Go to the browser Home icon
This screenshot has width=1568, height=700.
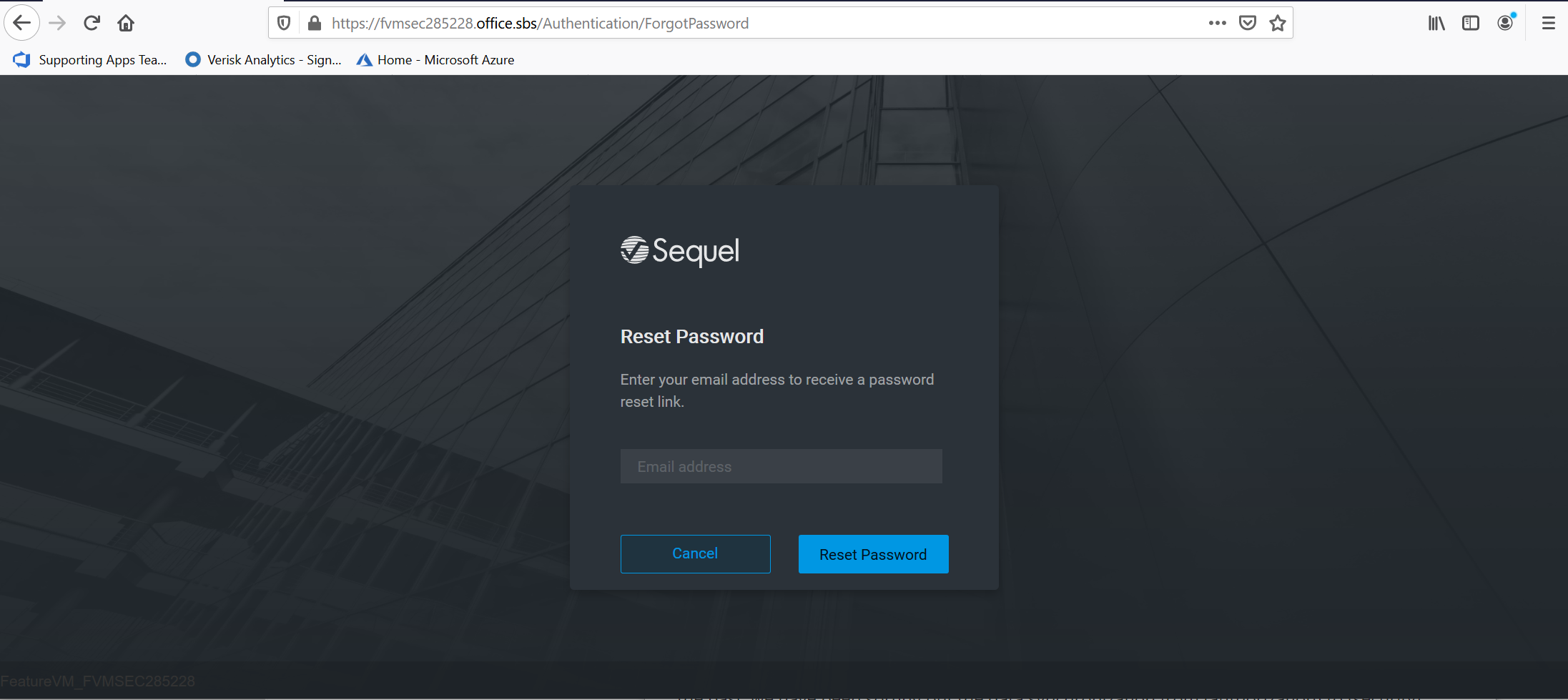click(126, 23)
